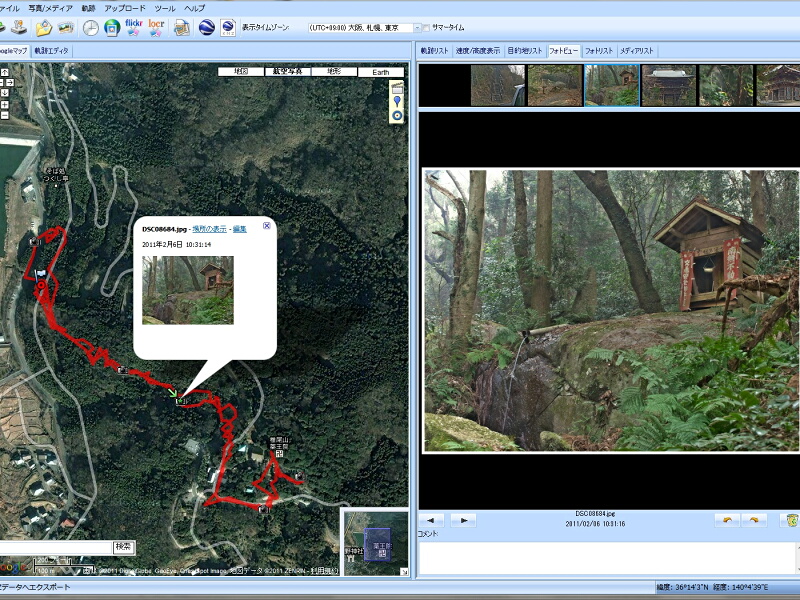This screenshot has height=600, width=800.
Task: Click 編集 link in photo popup
Action: tap(240, 229)
